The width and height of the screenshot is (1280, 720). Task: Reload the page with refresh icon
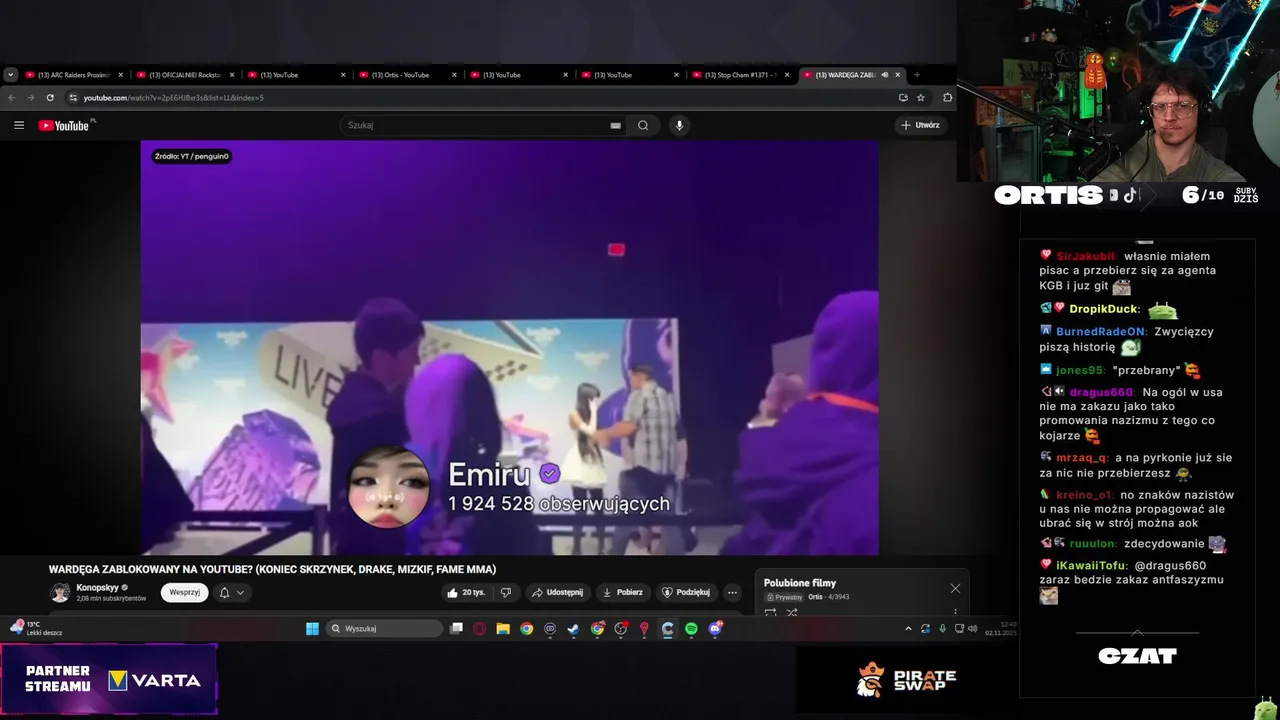(x=50, y=97)
